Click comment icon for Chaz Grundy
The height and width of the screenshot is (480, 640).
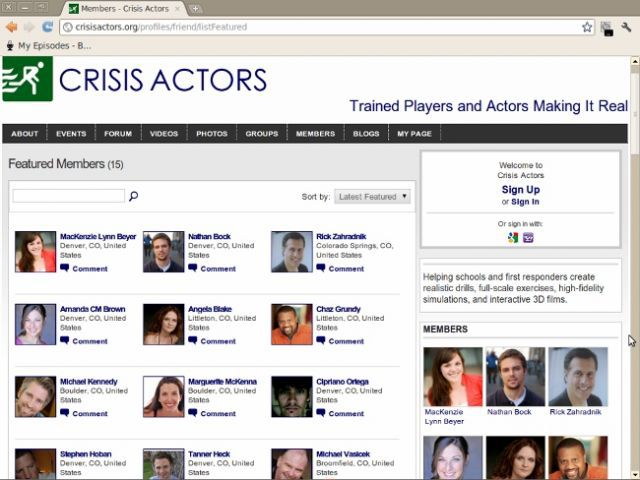pyautogui.click(x=321, y=340)
